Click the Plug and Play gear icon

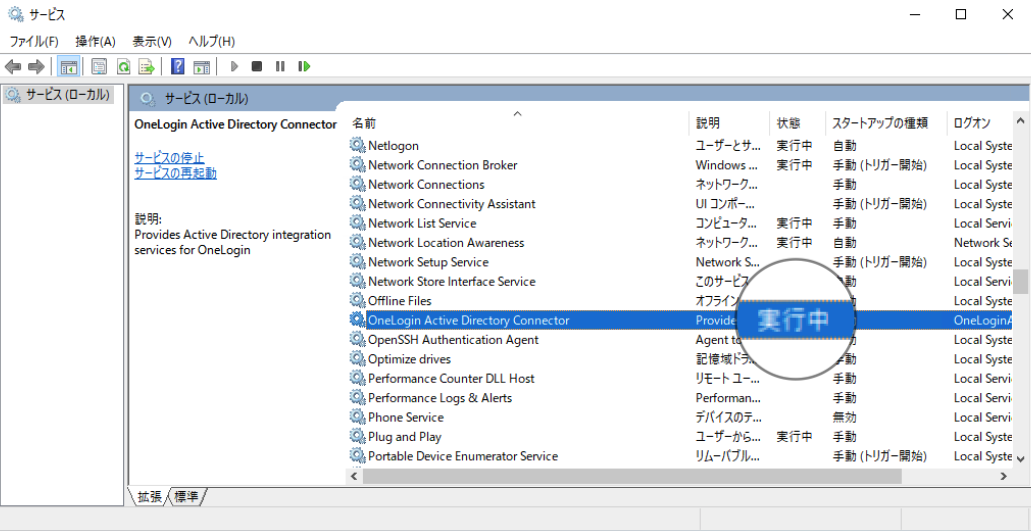(x=357, y=436)
